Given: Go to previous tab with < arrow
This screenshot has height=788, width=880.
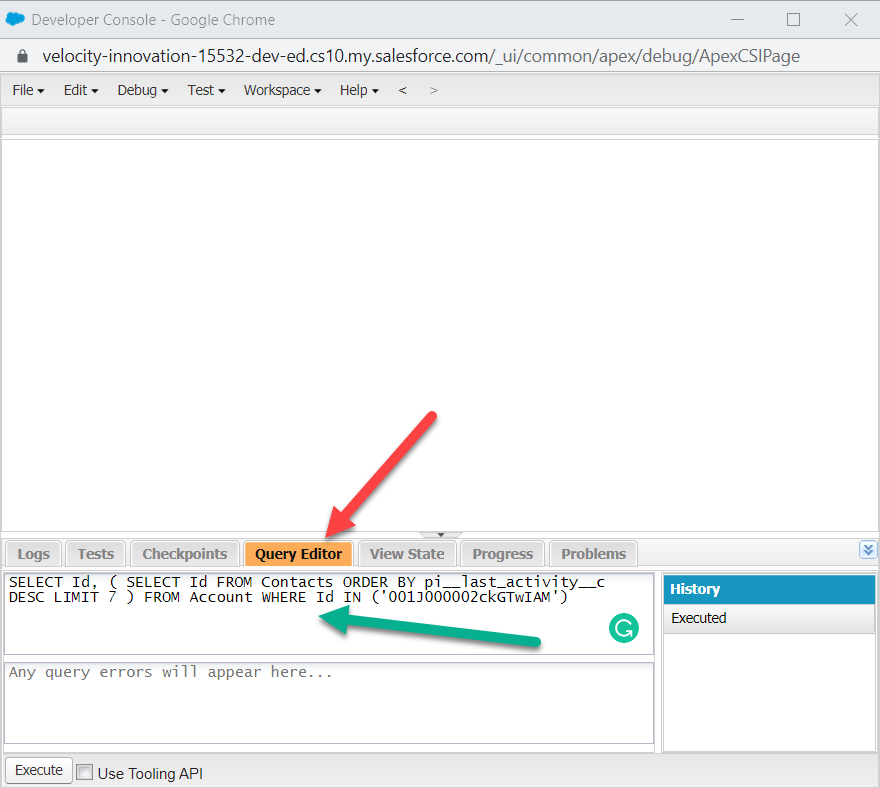Looking at the screenshot, I should coord(402,90).
